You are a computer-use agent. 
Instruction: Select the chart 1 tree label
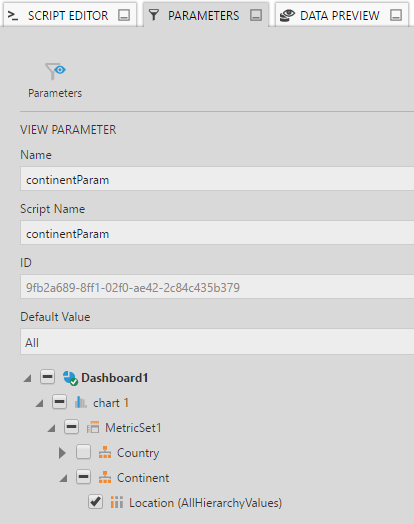tap(111, 403)
